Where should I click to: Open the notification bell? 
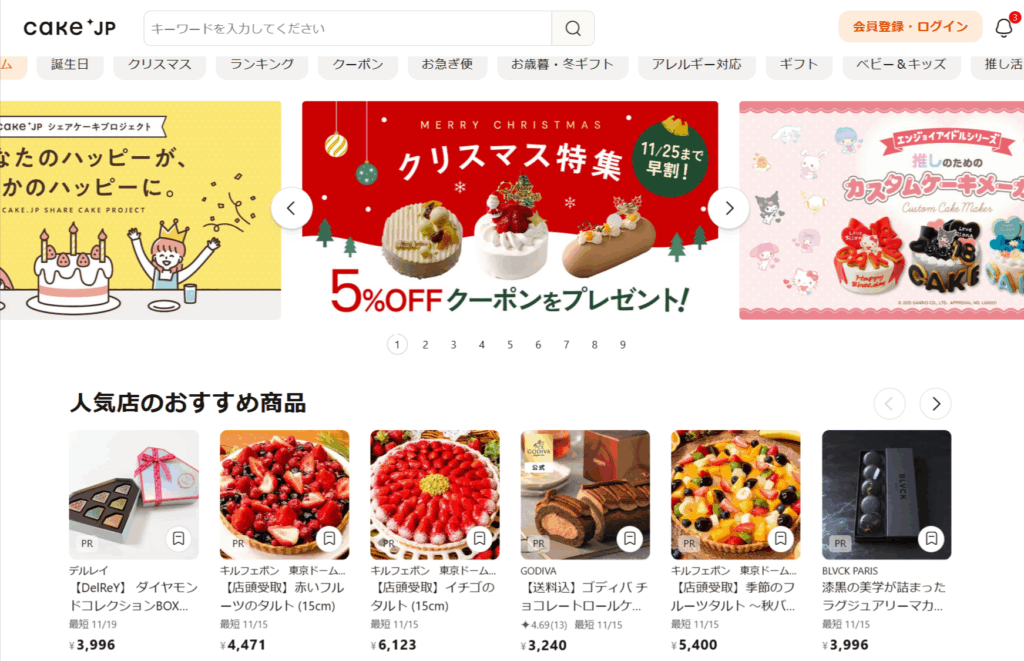tap(1004, 27)
